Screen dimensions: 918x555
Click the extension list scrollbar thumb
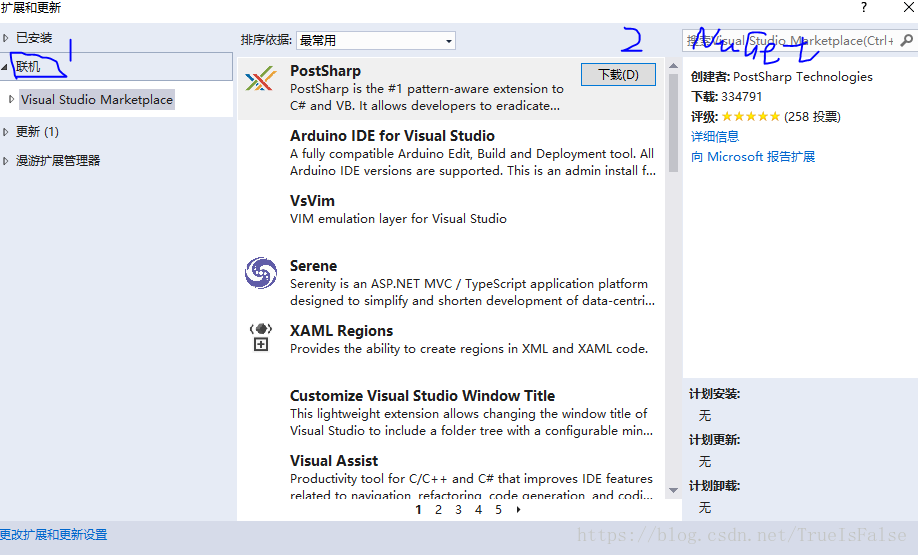pyautogui.click(x=673, y=123)
